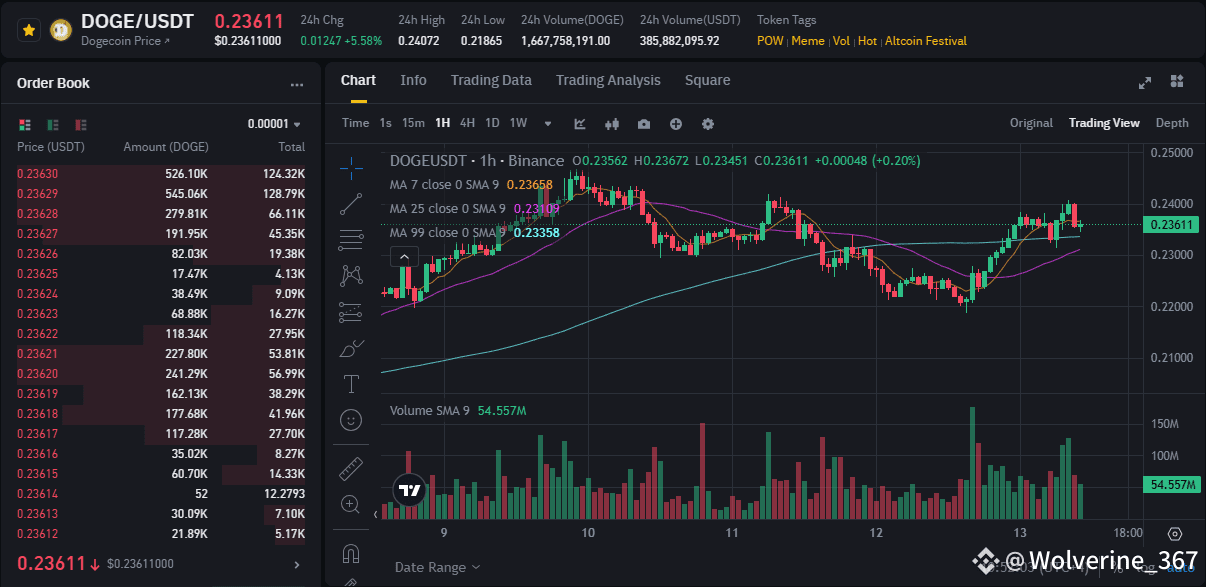
Task: Select the Time line-chart interval
Action: [355, 123]
